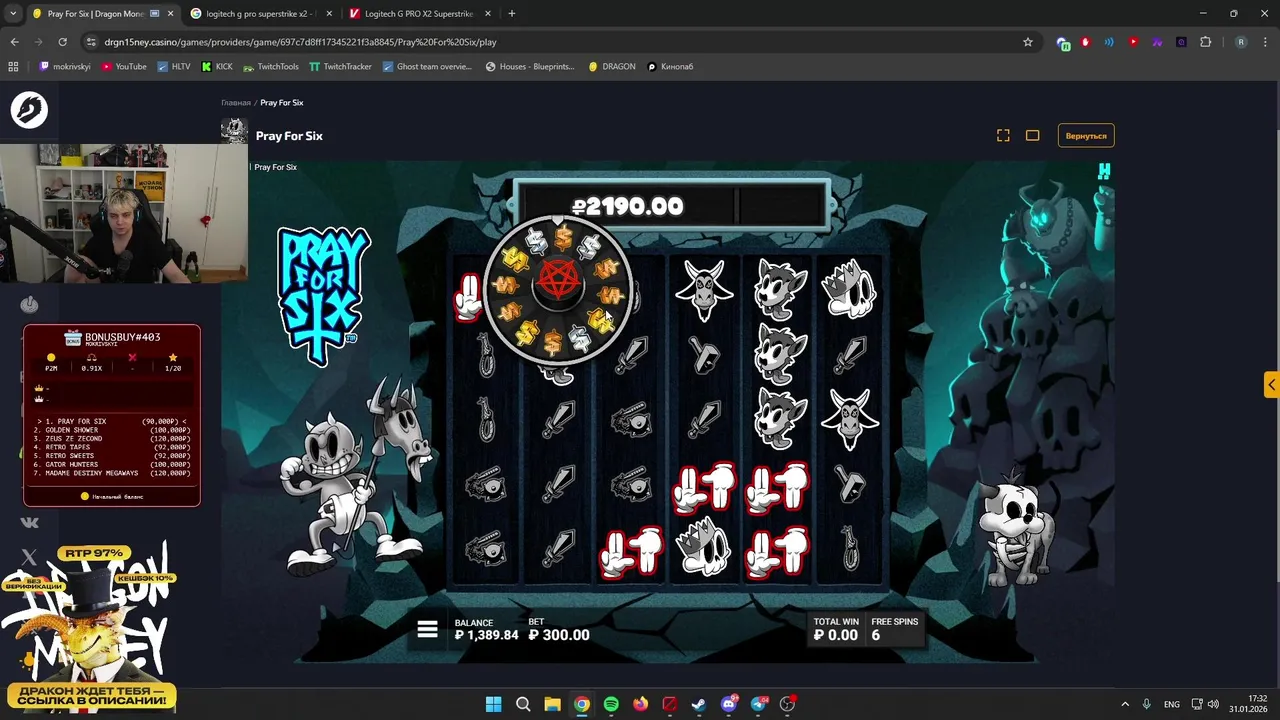Open the Windows Start menu
1280x720 pixels.
coord(494,704)
